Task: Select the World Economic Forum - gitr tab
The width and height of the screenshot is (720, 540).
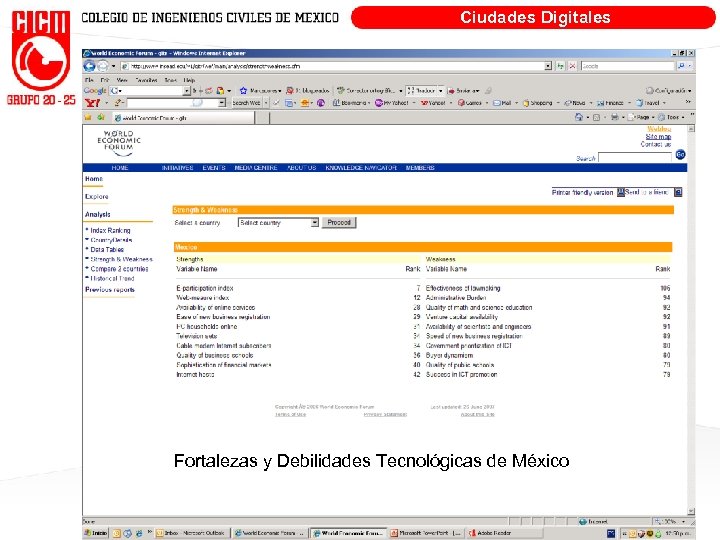Action: (181, 118)
